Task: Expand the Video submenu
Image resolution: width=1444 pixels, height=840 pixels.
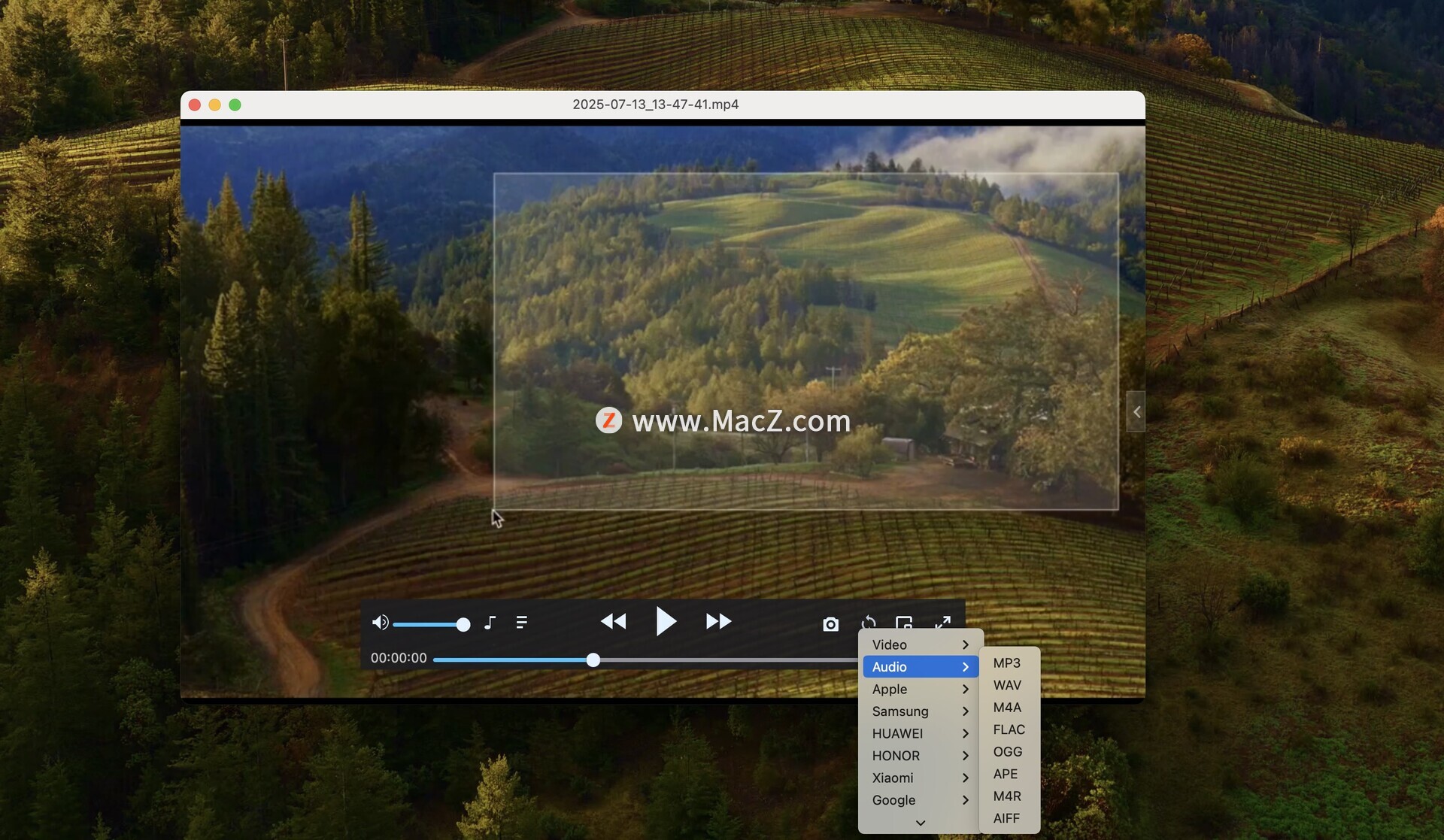Action: pos(920,644)
